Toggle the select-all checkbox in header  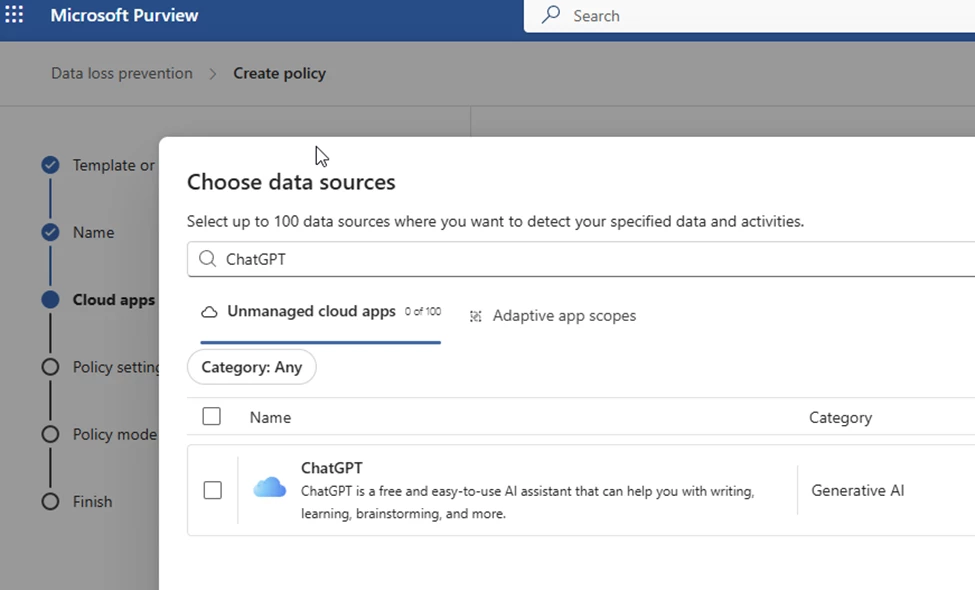[212, 417]
